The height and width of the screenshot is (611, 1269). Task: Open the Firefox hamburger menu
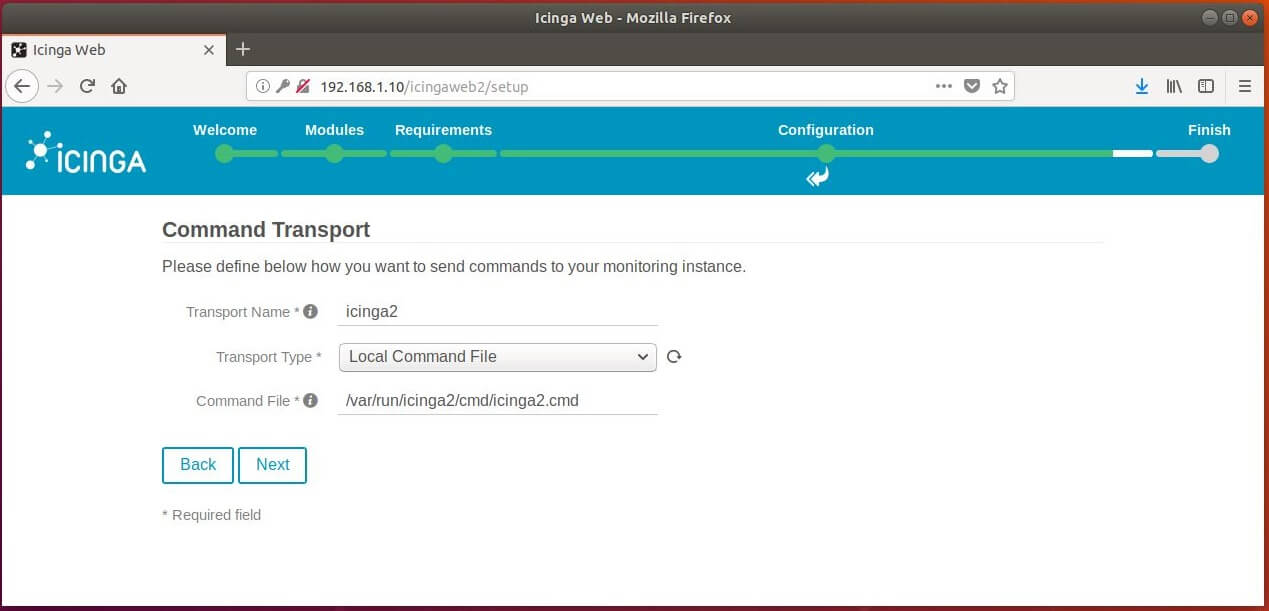1245,86
